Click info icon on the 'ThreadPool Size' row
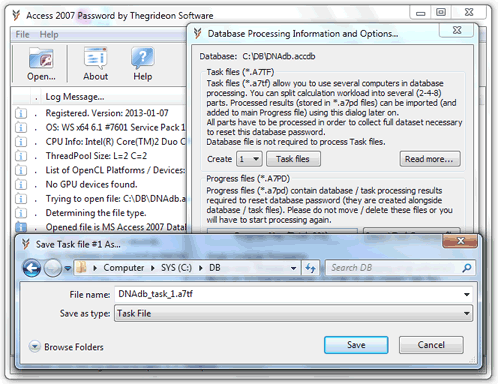This screenshot has height=384, width=498. (x=21, y=156)
